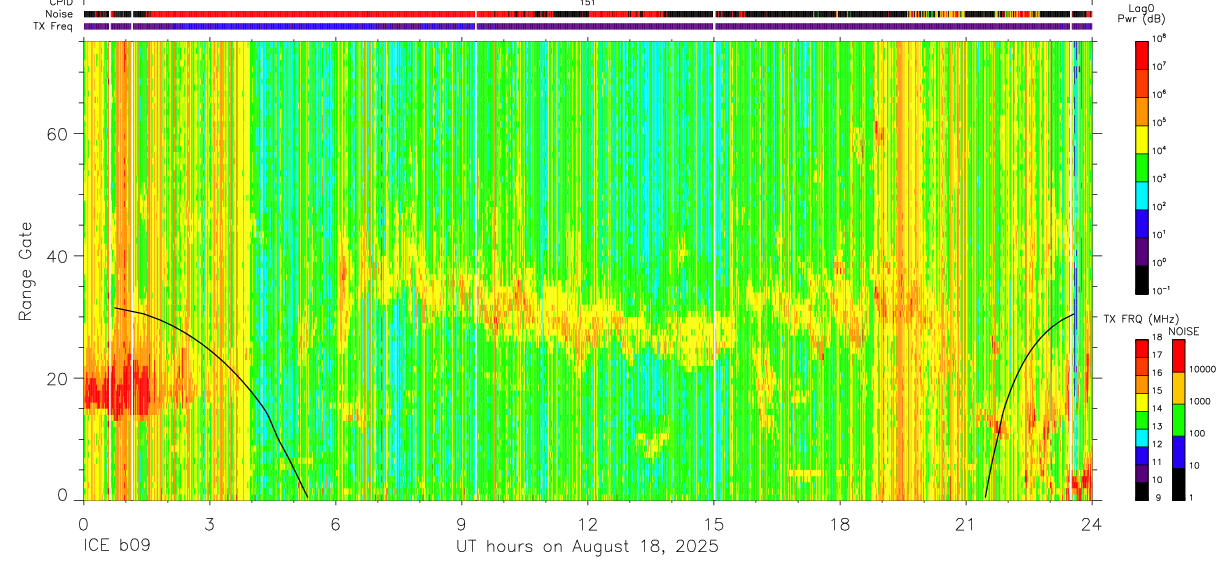Click the 'UT hours on August 18, 2025' axis title
The width and height of the screenshot is (1228, 567).
(587, 547)
